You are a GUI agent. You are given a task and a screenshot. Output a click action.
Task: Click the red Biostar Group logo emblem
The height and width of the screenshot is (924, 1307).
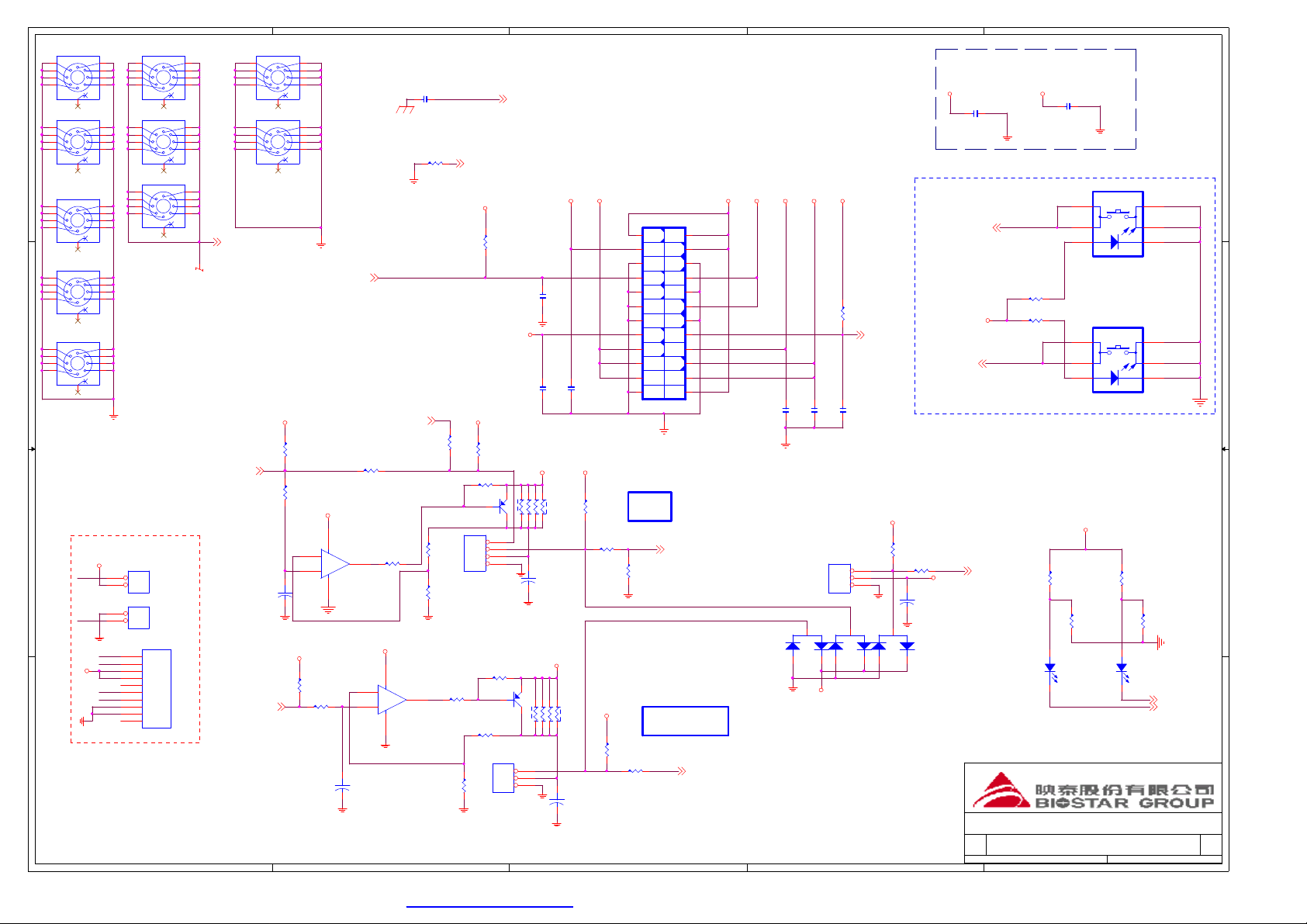coord(1002,791)
